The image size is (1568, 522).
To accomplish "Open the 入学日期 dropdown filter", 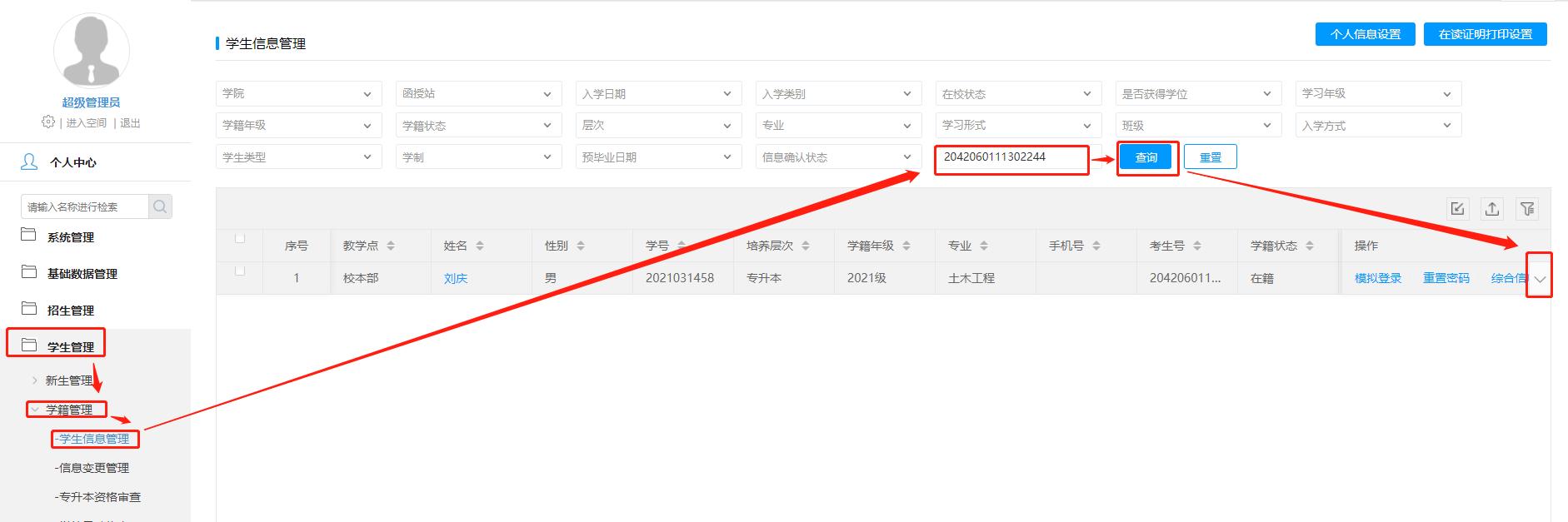I will [x=658, y=94].
